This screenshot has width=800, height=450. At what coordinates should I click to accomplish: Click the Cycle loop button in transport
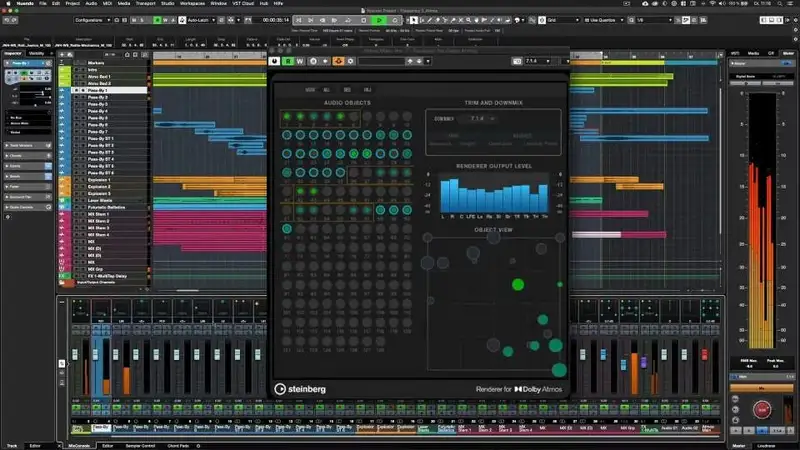tap(348, 20)
